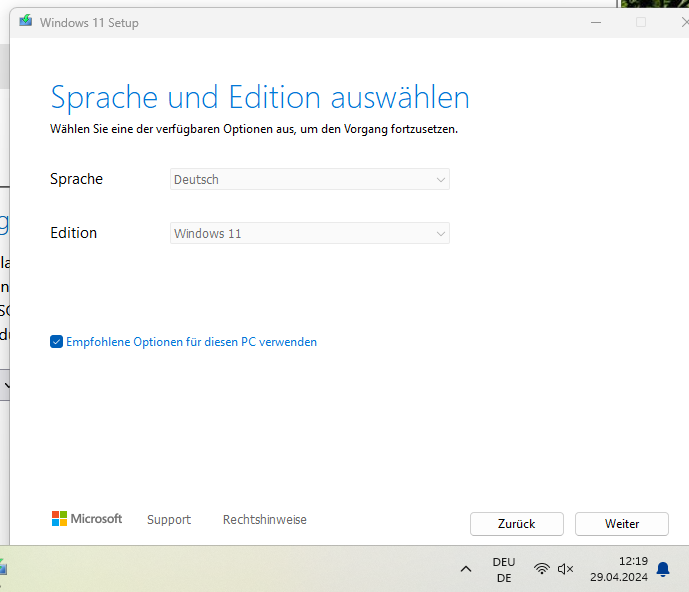Open the Edition dropdown showing Windows 11
Viewport: 689px width, 592px height.
coord(310,233)
